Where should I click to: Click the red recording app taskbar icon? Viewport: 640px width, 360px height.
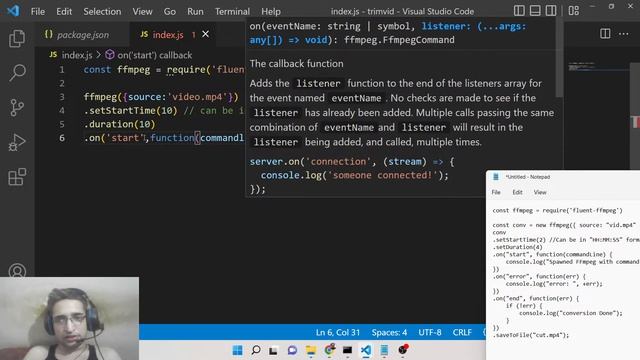coord(403,350)
